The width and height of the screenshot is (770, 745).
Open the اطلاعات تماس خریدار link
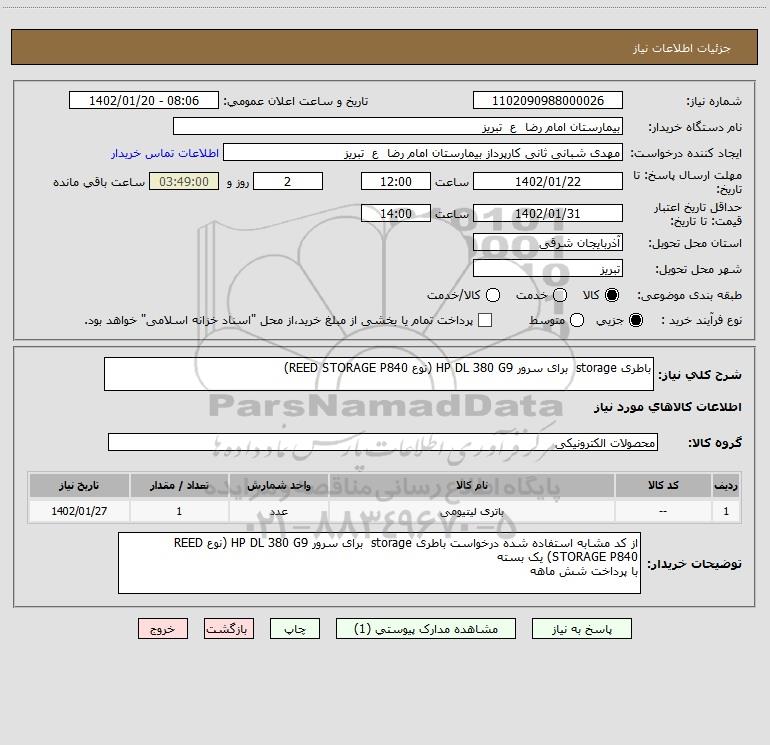coord(165,153)
